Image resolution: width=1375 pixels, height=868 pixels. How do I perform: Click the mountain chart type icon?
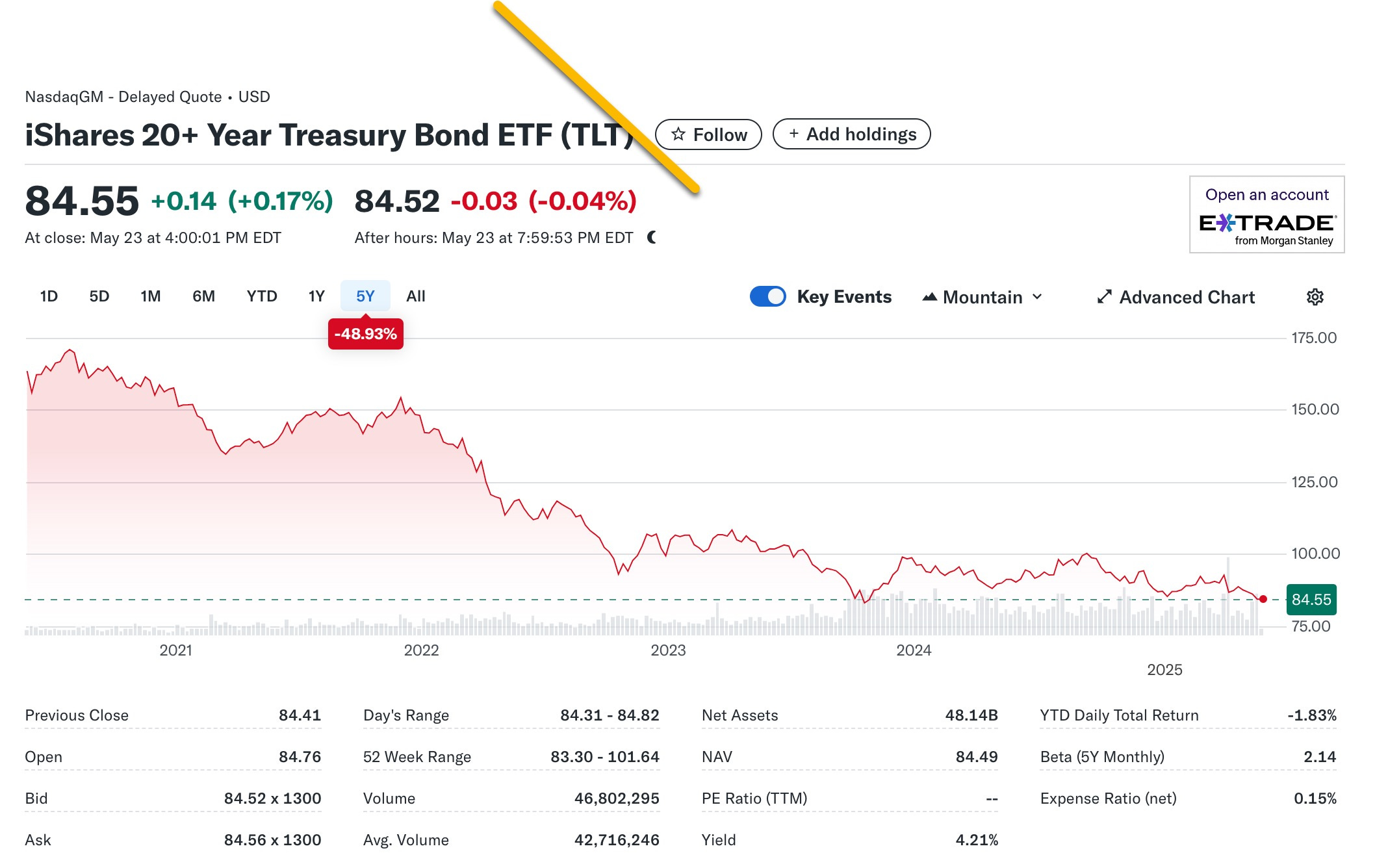pyautogui.click(x=930, y=297)
